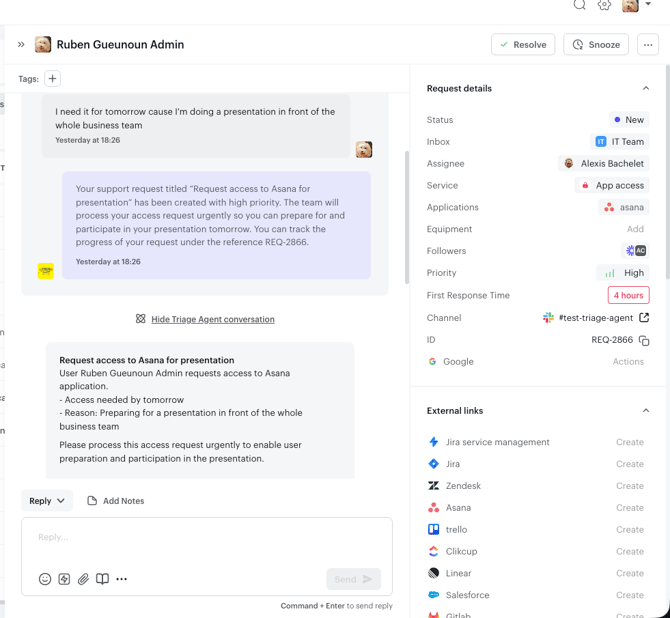The image size is (670, 618).
Task: Click the emoji picker icon in reply box
Action: coord(45,579)
